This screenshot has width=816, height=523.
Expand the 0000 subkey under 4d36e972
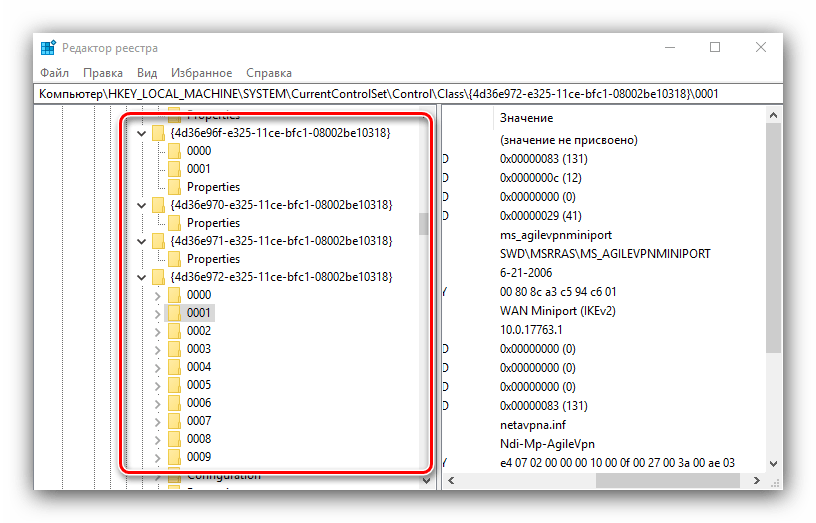coord(157,295)
